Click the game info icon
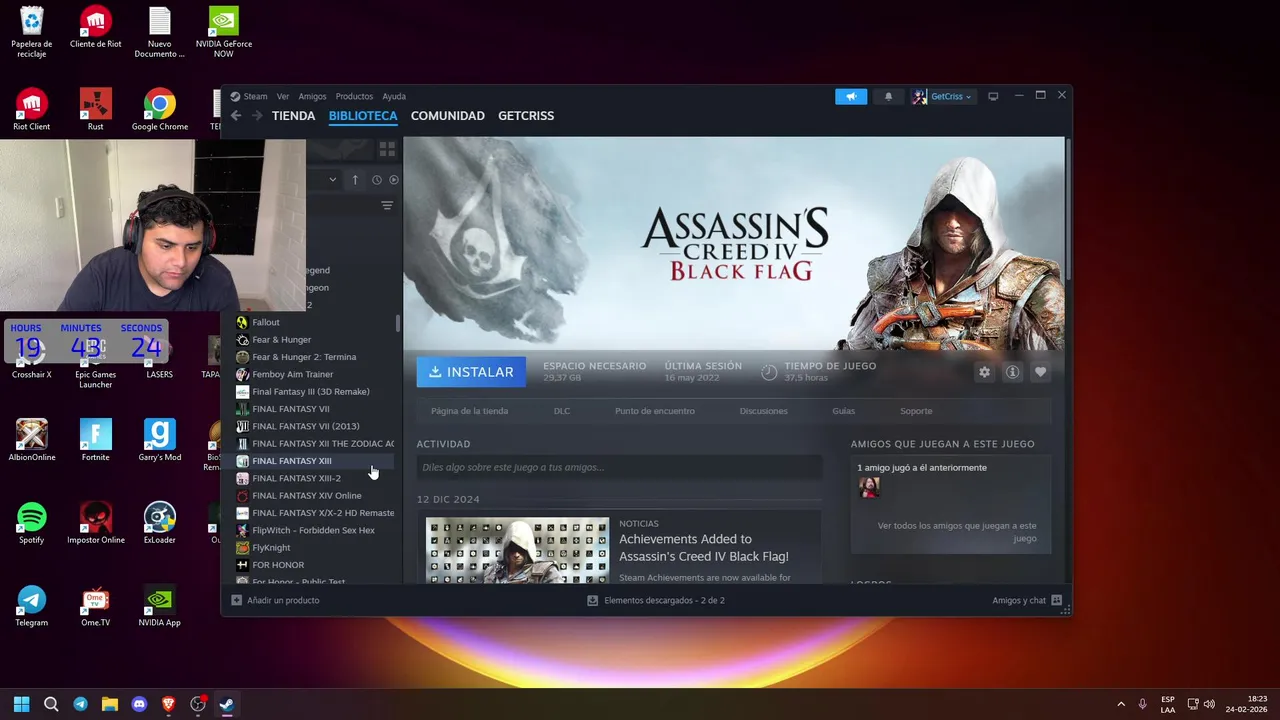The height and width of the screenshot is (720, 1280). coord(1012,372)
